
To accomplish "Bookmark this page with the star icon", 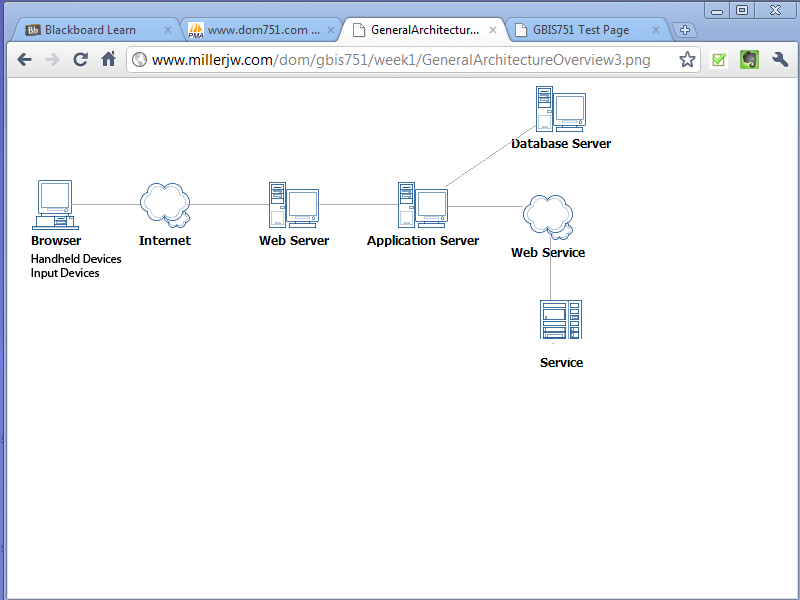I will click(687, 60).
